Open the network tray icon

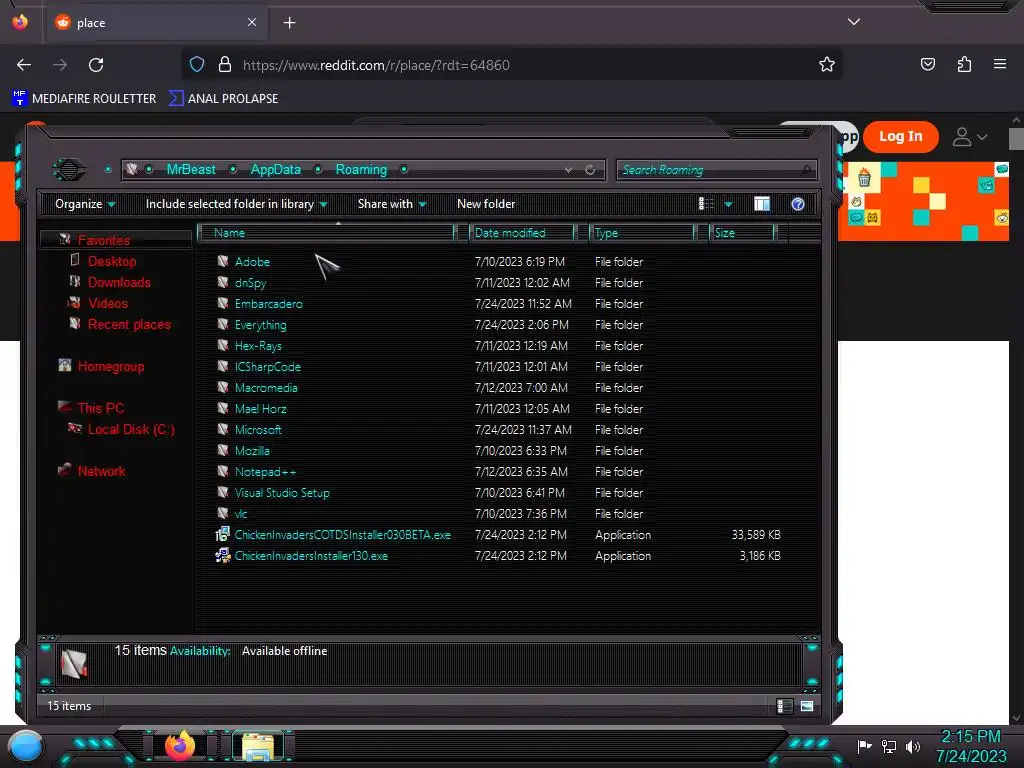(x=888, y=746)
